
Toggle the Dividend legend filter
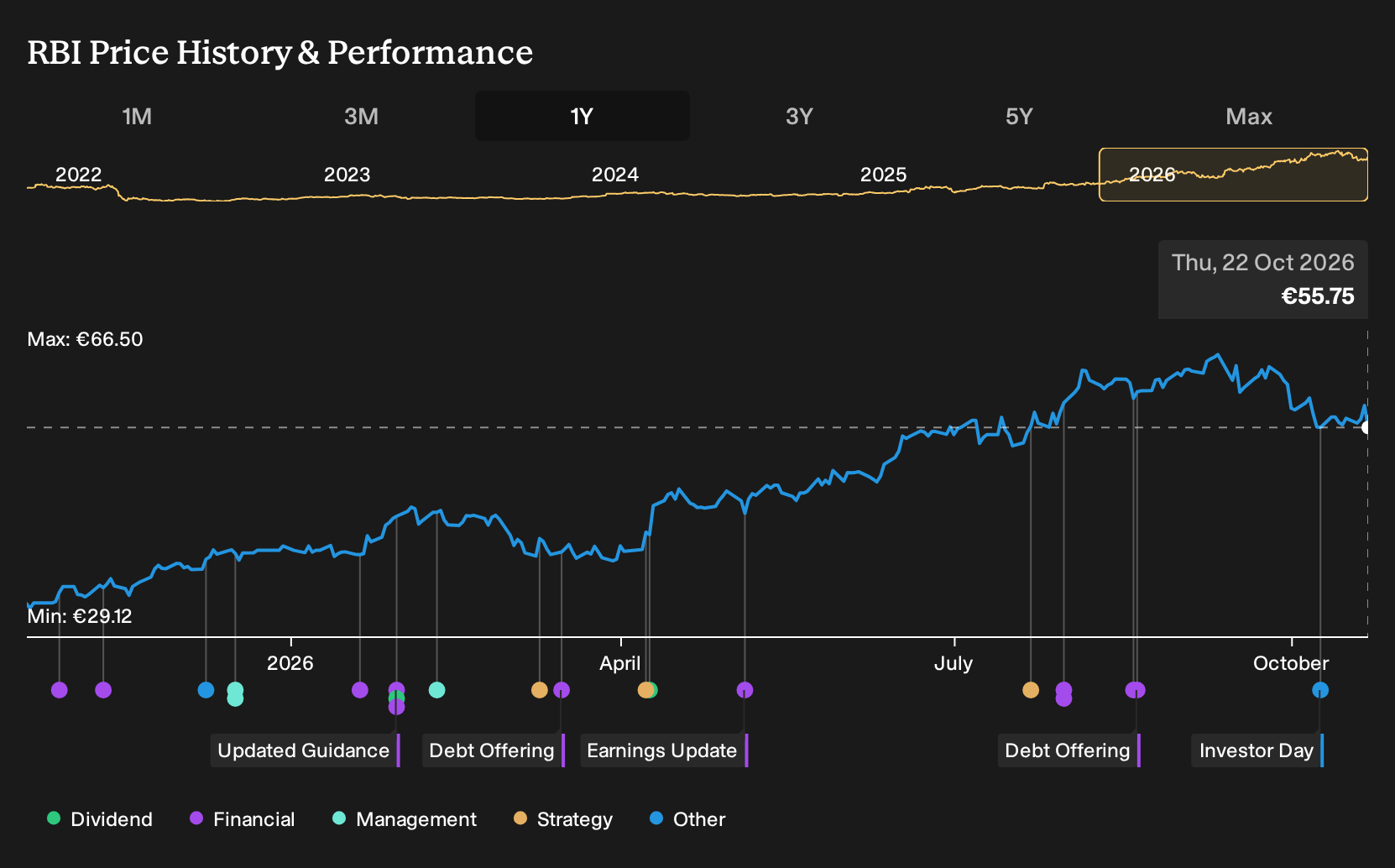pyautogui.click(x=100, y=819)
